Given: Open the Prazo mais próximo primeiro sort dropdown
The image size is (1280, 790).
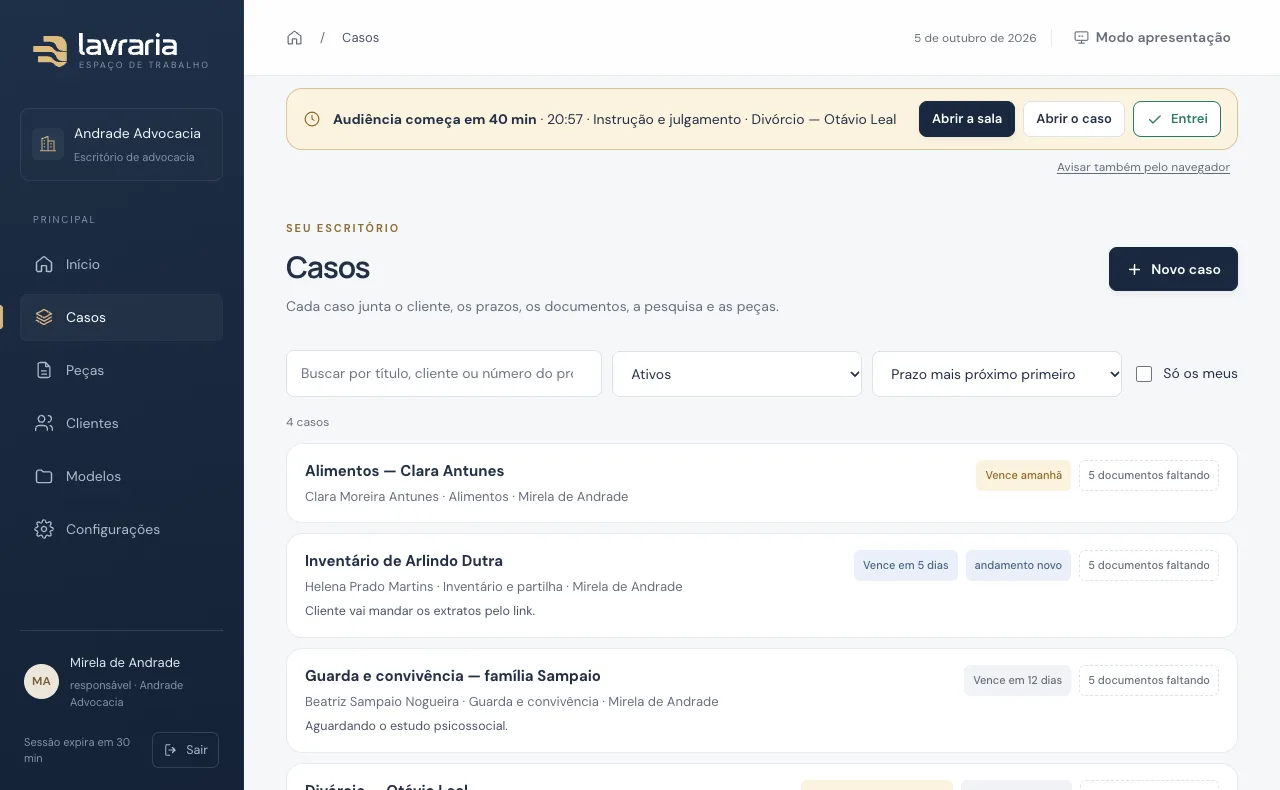Looking at the screenshot, I should tap(997, 374).
